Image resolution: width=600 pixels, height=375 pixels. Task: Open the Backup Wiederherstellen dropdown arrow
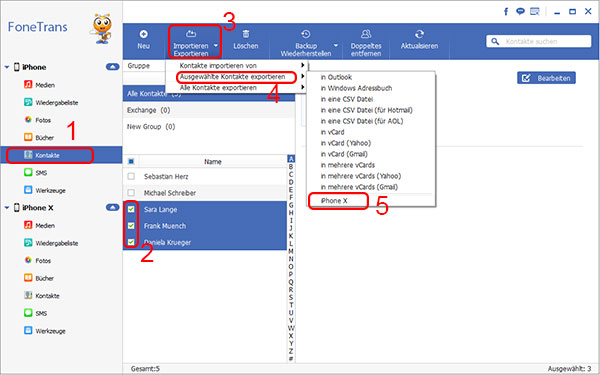pos(336,46)
